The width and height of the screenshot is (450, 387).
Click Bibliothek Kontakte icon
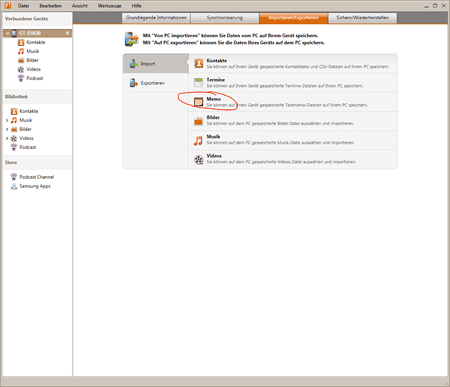pos(14,111)
